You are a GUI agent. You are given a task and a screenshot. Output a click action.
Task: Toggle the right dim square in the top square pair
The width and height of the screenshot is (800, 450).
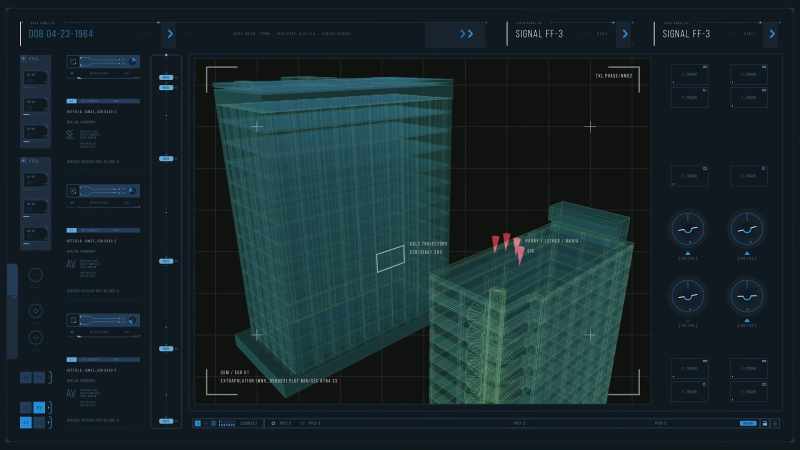pos(39,378)
